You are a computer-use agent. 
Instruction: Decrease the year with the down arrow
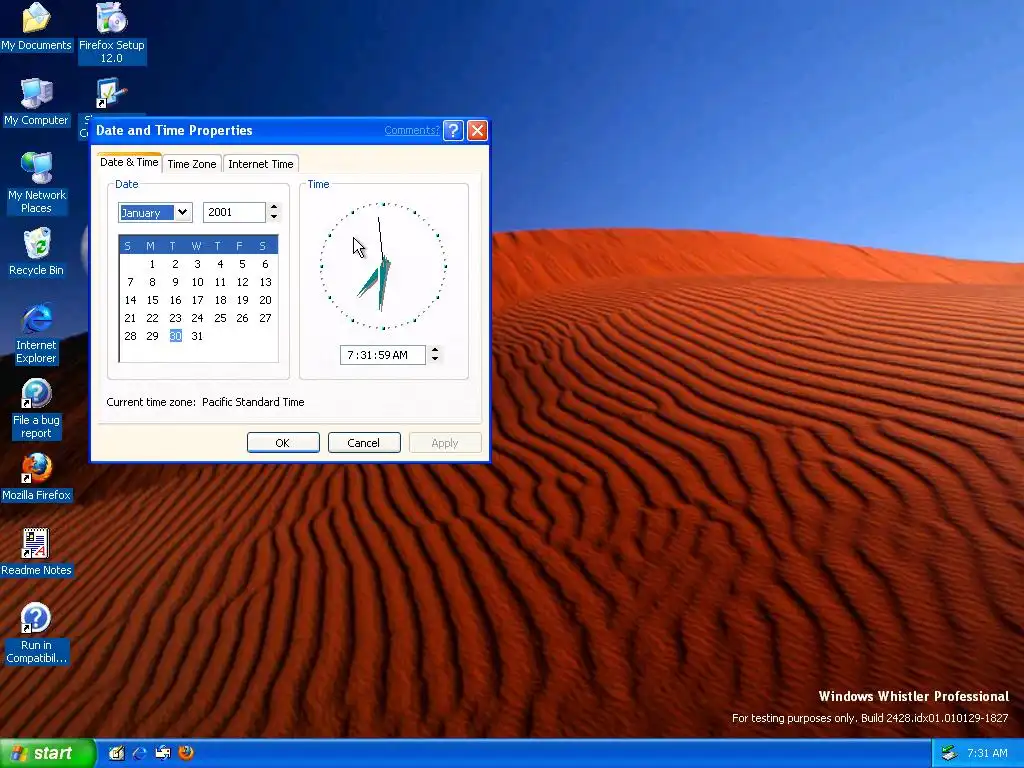click(274, 217)
